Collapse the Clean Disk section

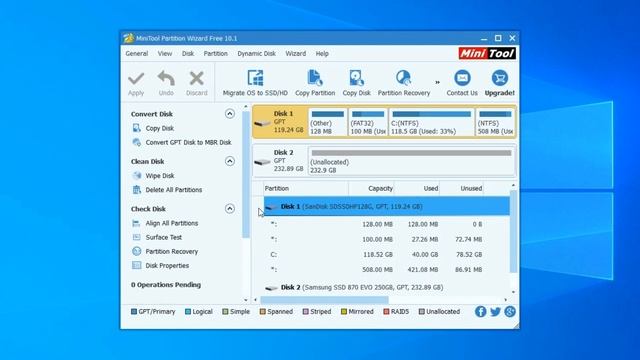tap(230, 161)
